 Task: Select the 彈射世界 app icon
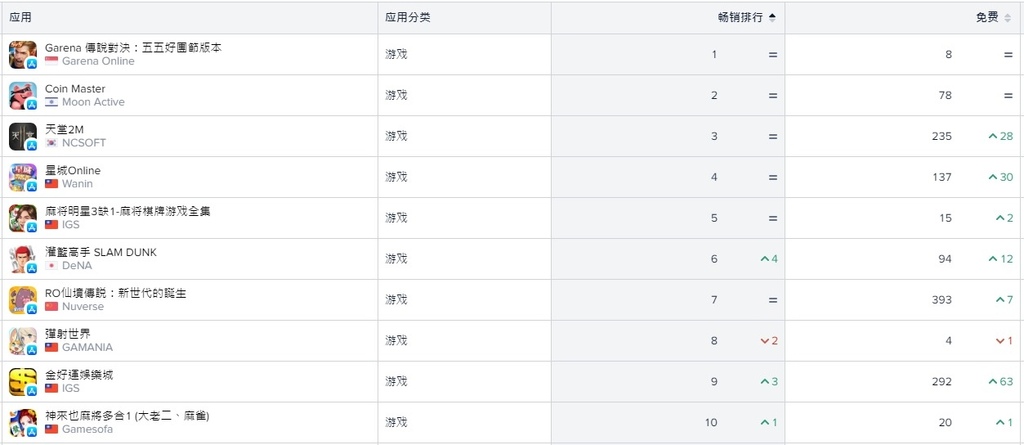coord(23,340)
